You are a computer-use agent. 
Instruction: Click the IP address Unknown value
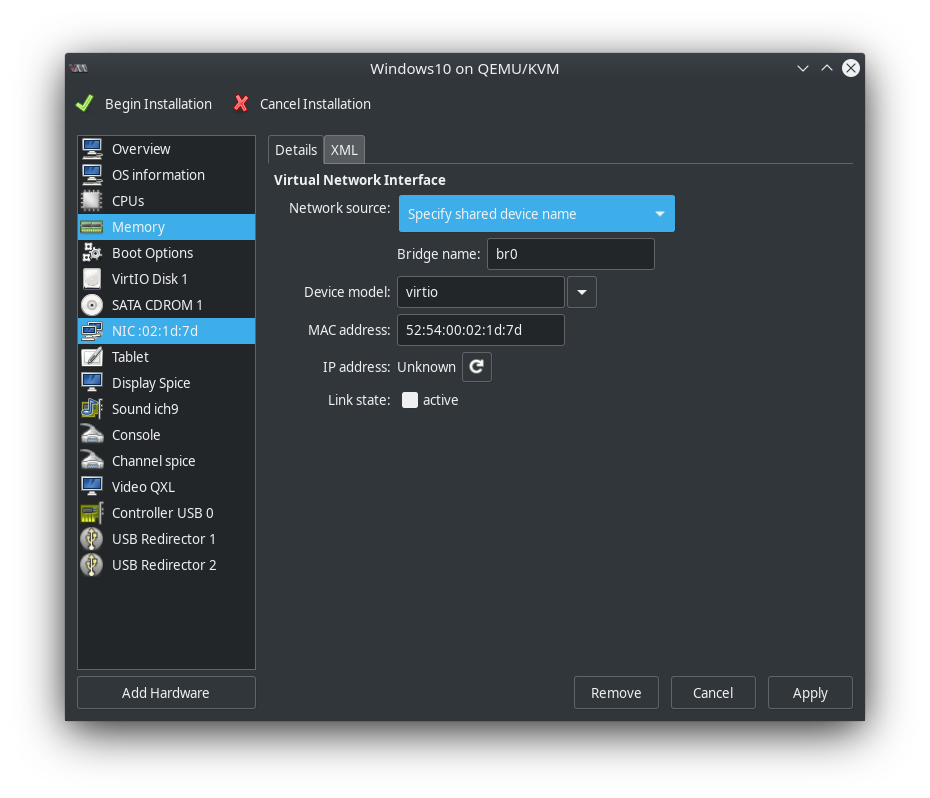tap(426, 367)
